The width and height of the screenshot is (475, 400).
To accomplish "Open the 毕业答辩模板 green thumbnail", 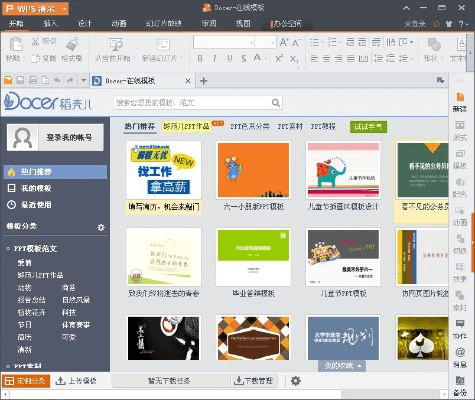I will 253,257.
